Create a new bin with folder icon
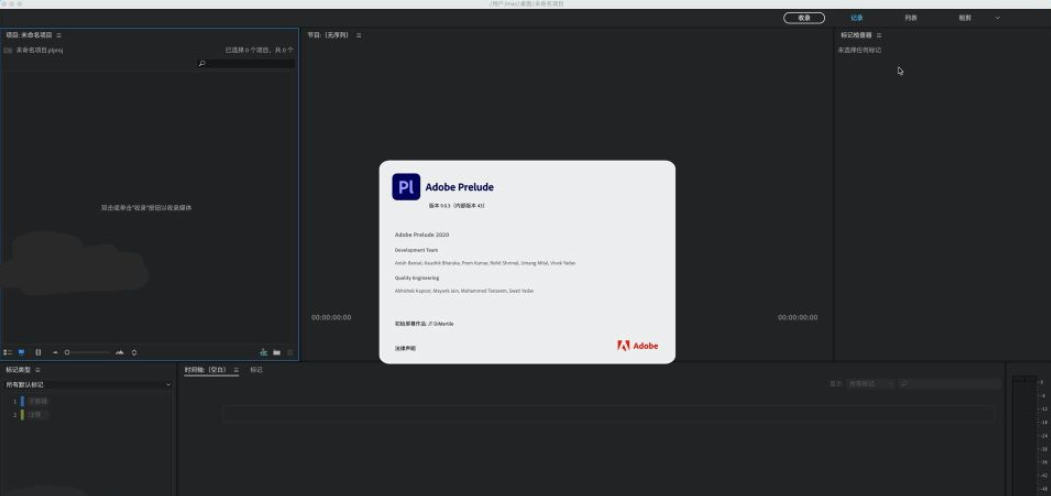Screen dimensions: 1051x496 pyautogui.click(x=277, y=352)
